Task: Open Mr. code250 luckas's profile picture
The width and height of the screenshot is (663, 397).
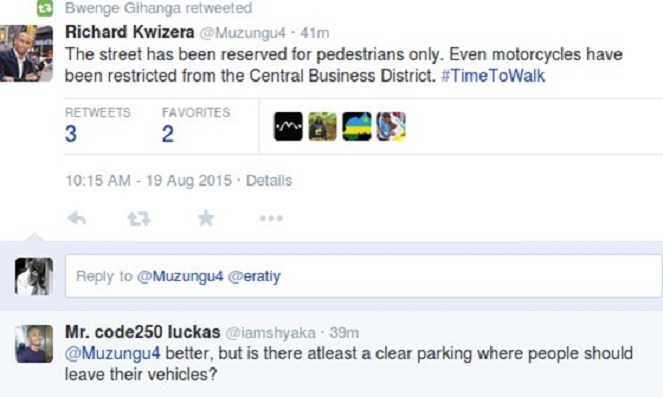Action: [x=34, y=344]
